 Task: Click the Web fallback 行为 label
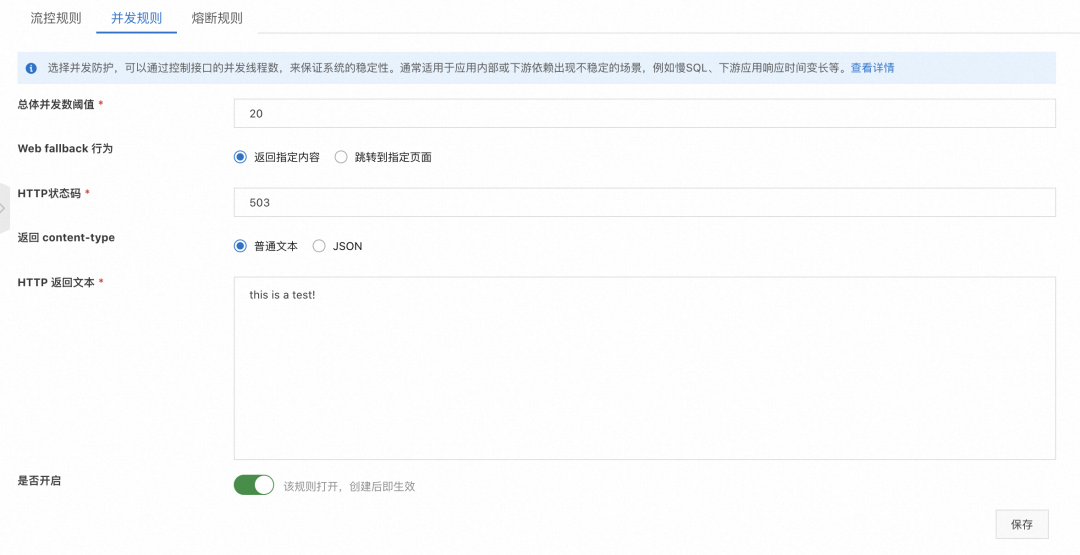(x=65, y=149)
